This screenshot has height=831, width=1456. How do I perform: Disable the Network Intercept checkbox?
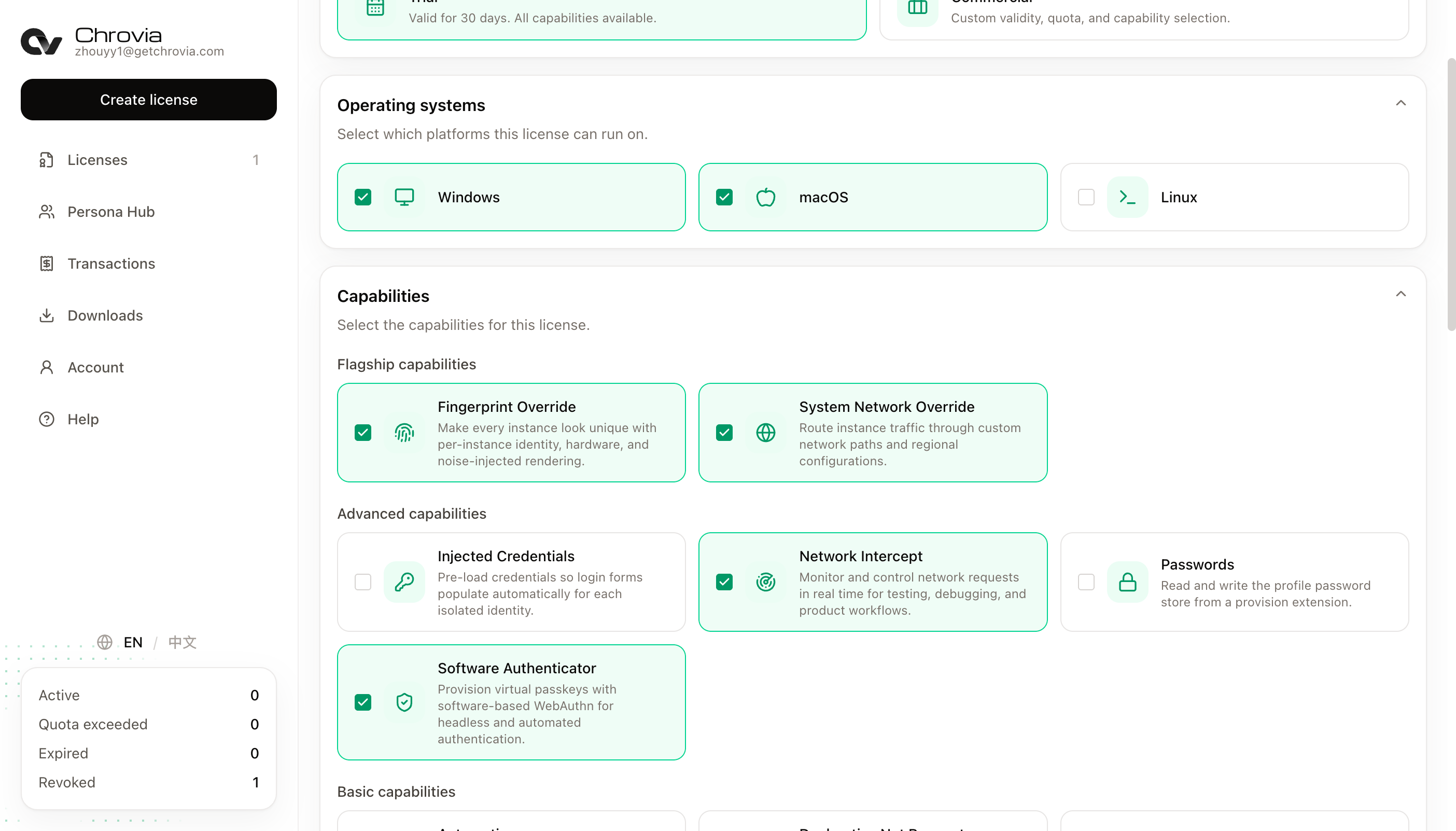click(x=724, y=582)
